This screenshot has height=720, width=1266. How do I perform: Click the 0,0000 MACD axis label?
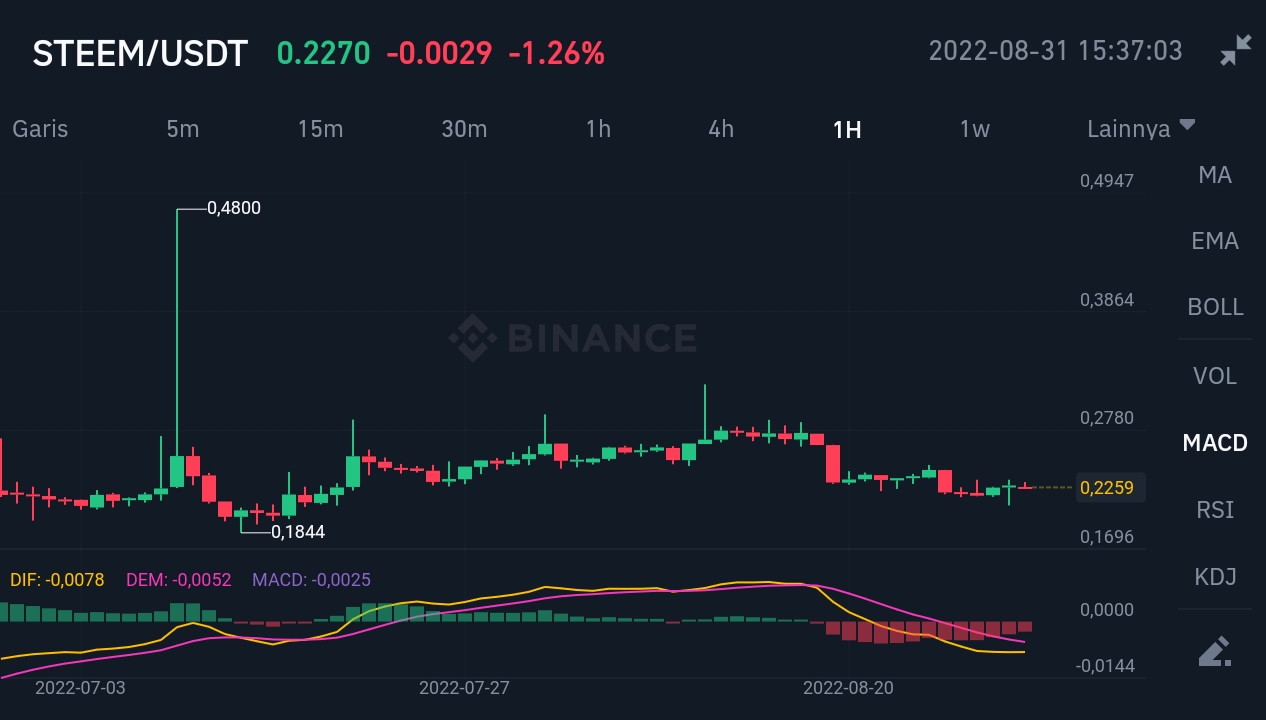click(1107, 610)
